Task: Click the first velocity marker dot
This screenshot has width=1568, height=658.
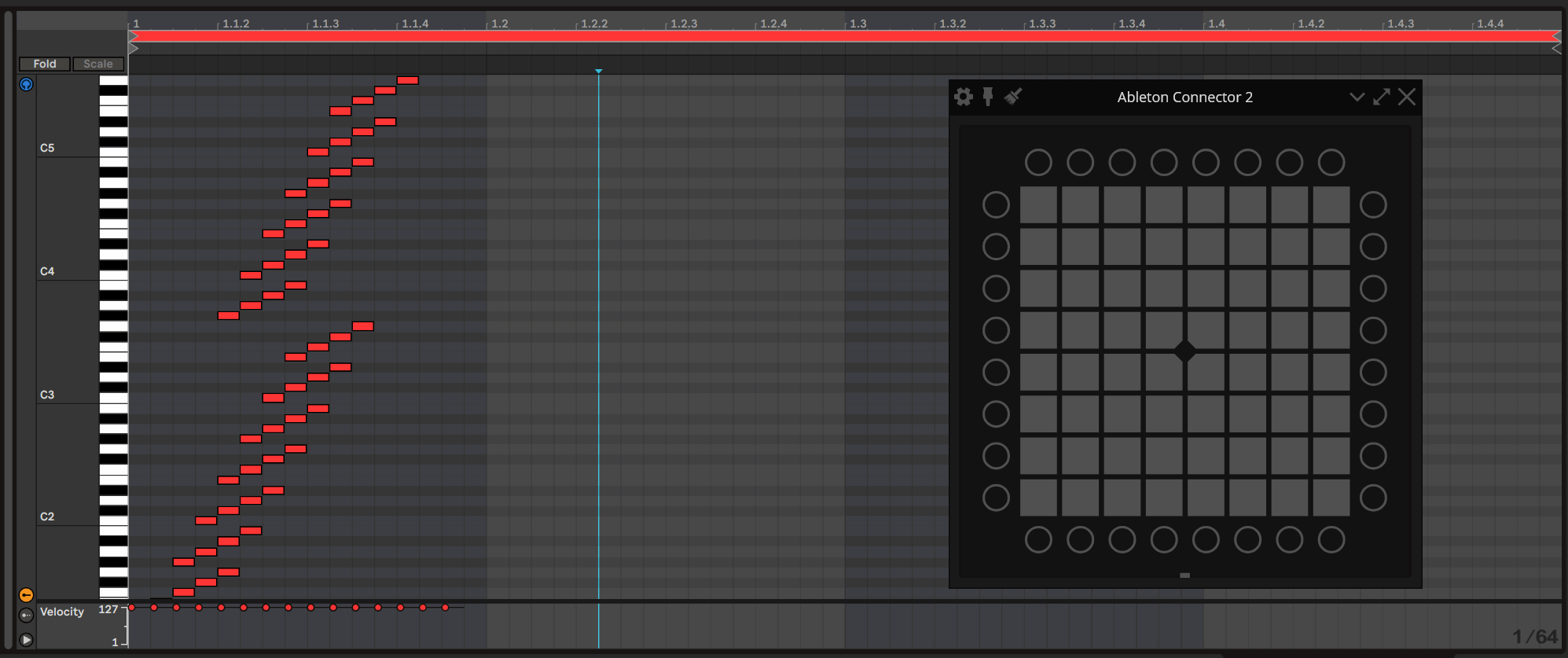Action: (132, 608)
